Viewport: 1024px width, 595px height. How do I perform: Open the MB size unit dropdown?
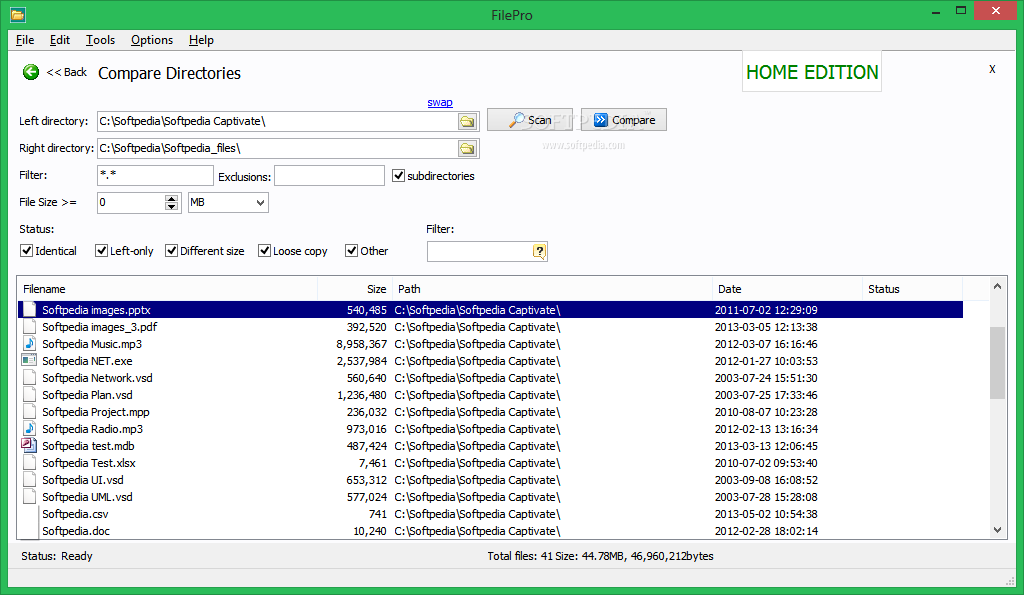[x=228, y=202]
